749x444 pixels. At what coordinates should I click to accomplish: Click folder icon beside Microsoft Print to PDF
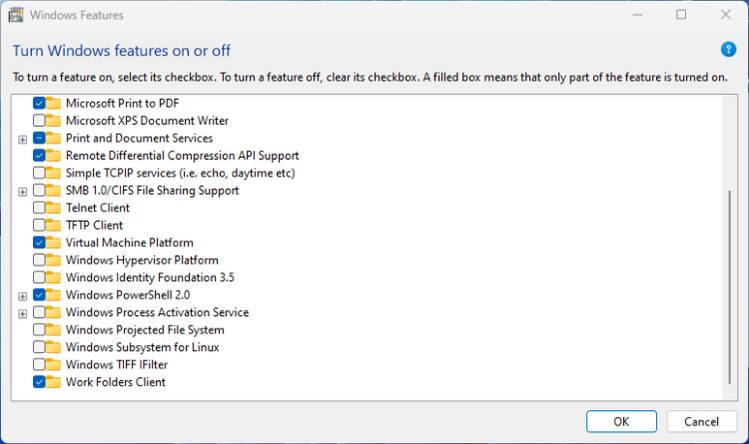click(54, 103)
